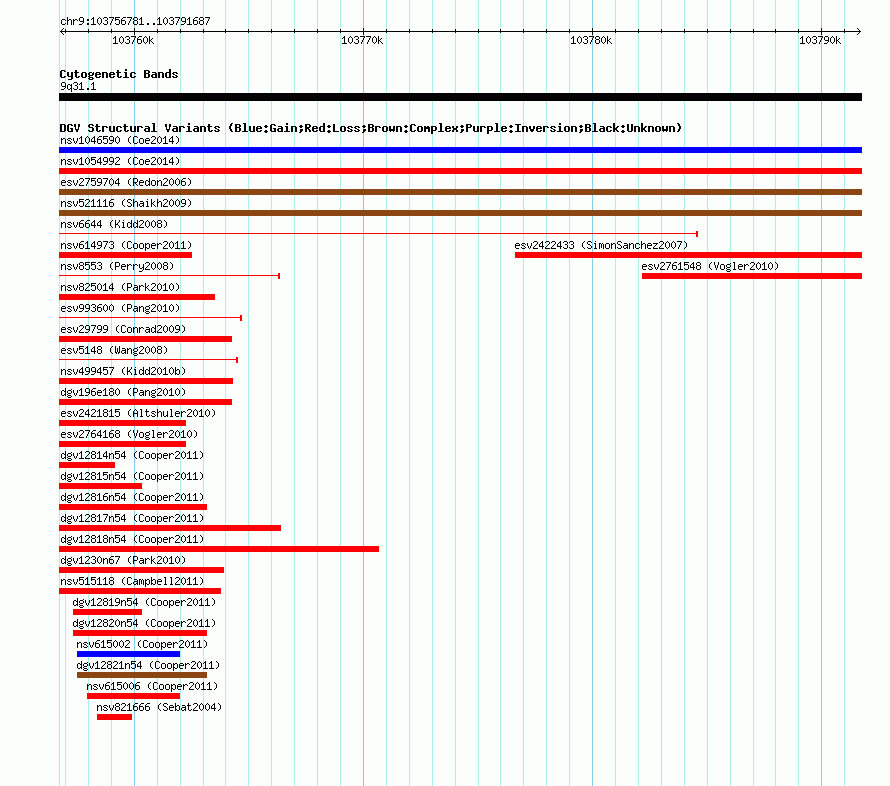
Task: Click the 103790k ruler marker
Action: coord(820,40)
